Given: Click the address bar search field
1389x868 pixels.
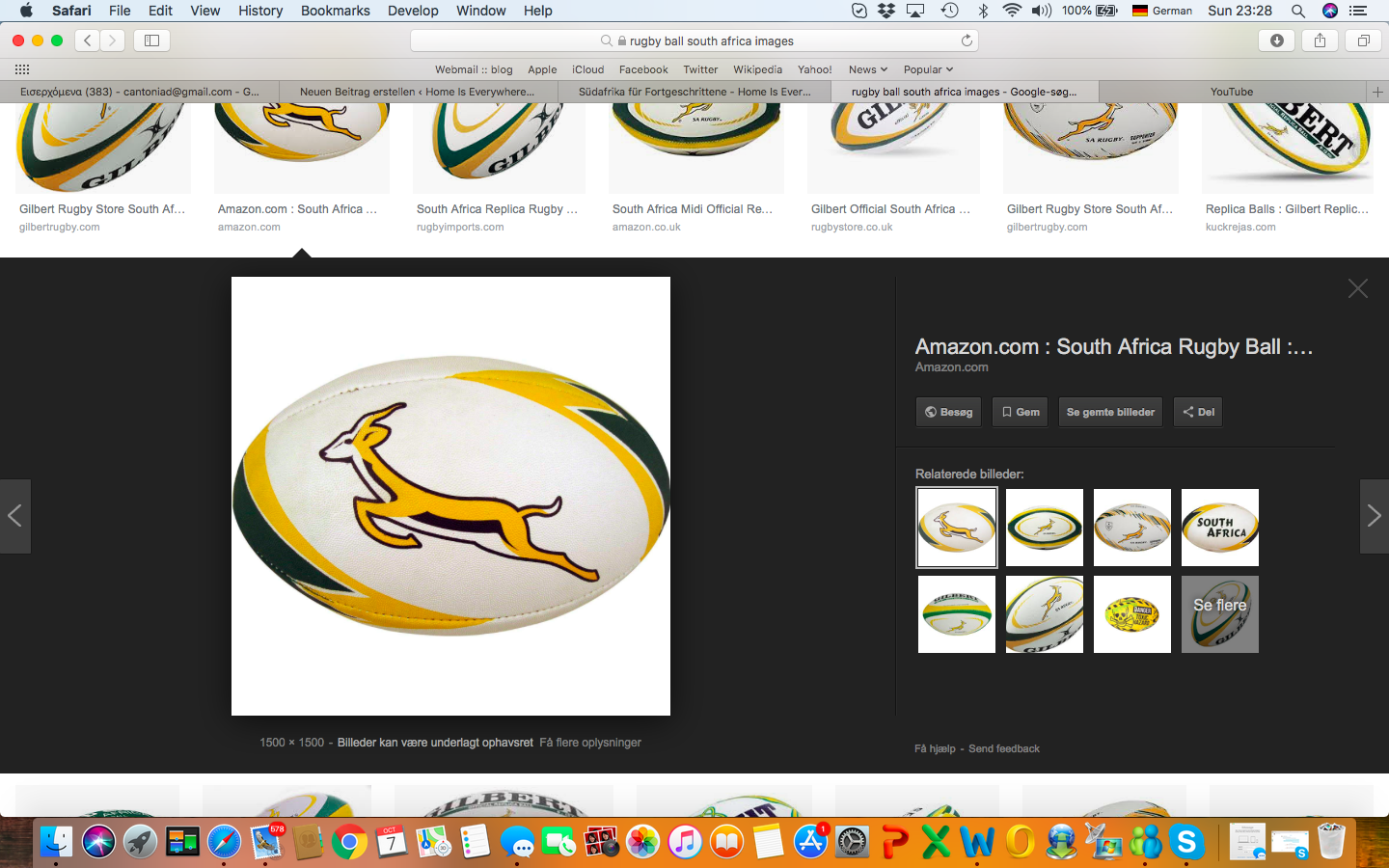Looking at the screenshot, I should click(x=694, y=41).
